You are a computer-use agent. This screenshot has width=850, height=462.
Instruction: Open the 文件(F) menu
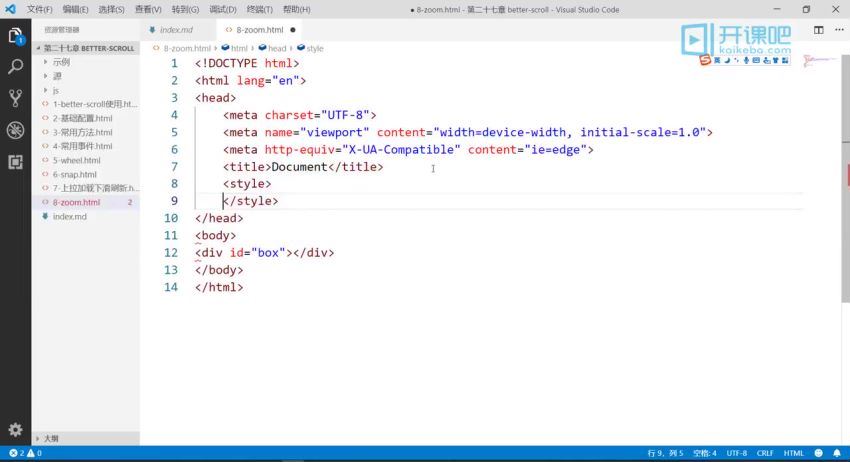40,9
